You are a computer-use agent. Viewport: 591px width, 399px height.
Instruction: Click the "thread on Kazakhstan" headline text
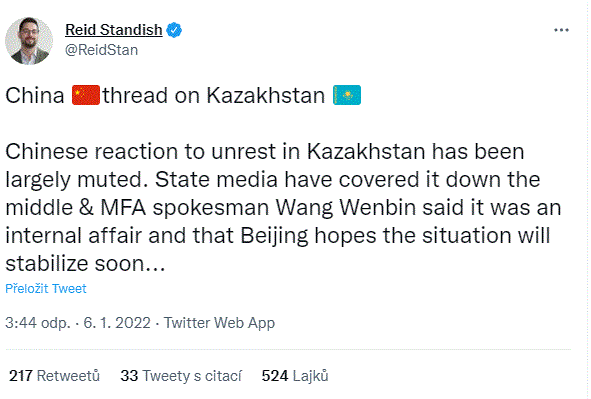pyautogui.click(x=214, y=95)
